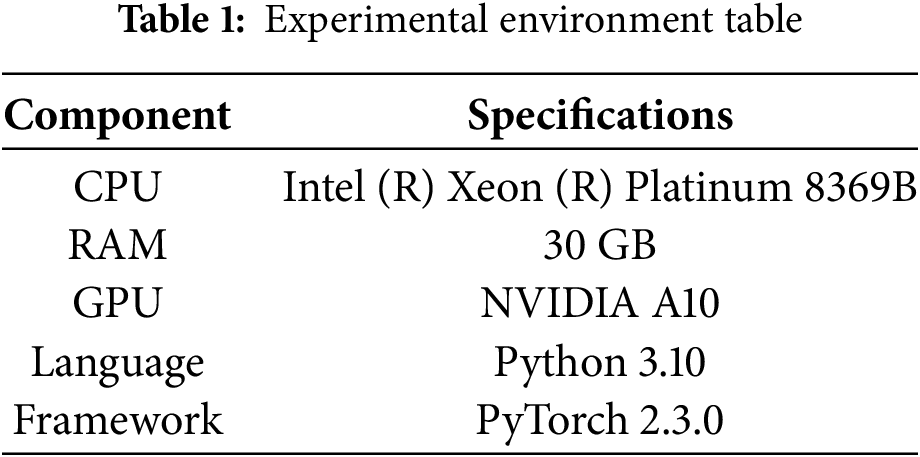
Task: Click the "30 GB" specification value
Action: point(600,245)
